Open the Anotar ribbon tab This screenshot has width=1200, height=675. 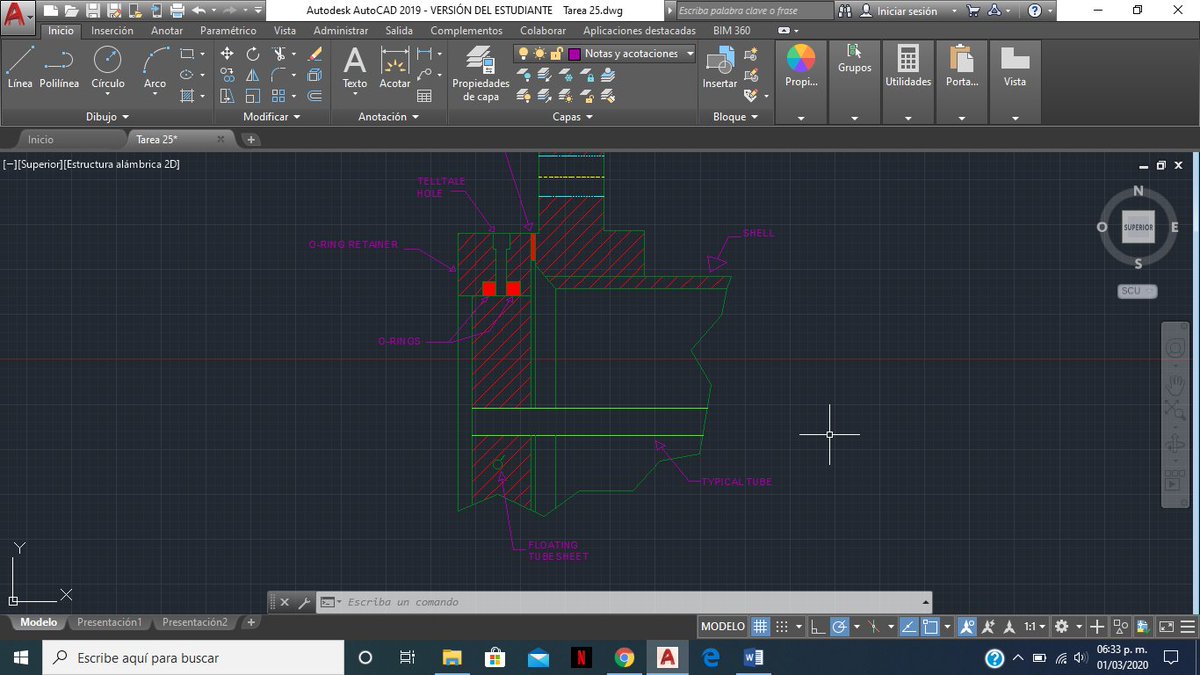click(167, 31)
